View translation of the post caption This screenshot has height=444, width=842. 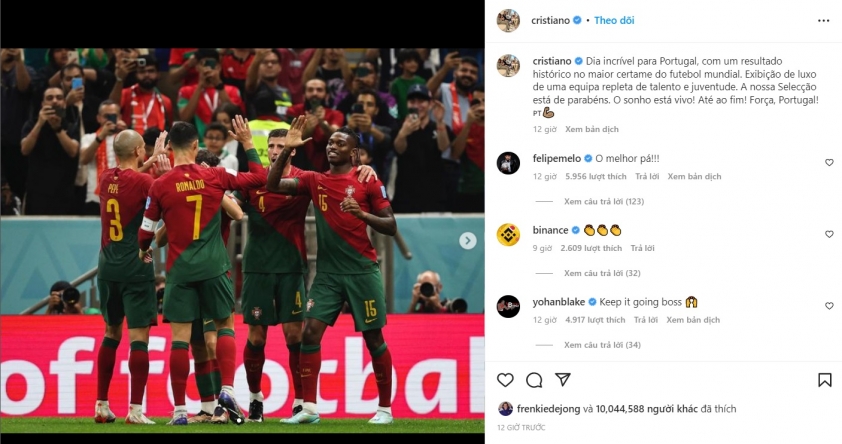pos(592,129)
